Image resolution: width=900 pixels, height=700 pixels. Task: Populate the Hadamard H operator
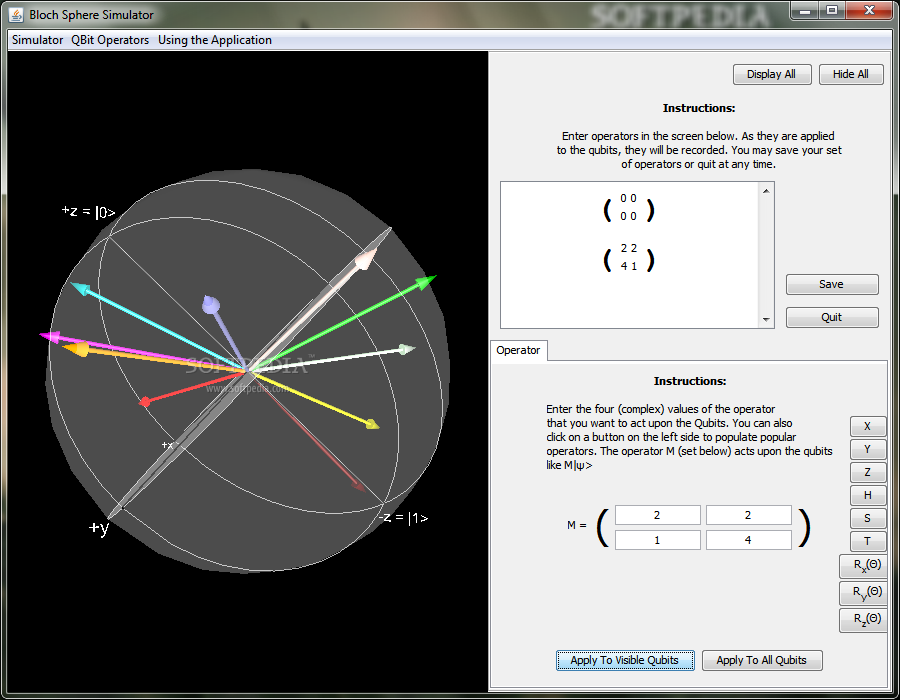867,495
